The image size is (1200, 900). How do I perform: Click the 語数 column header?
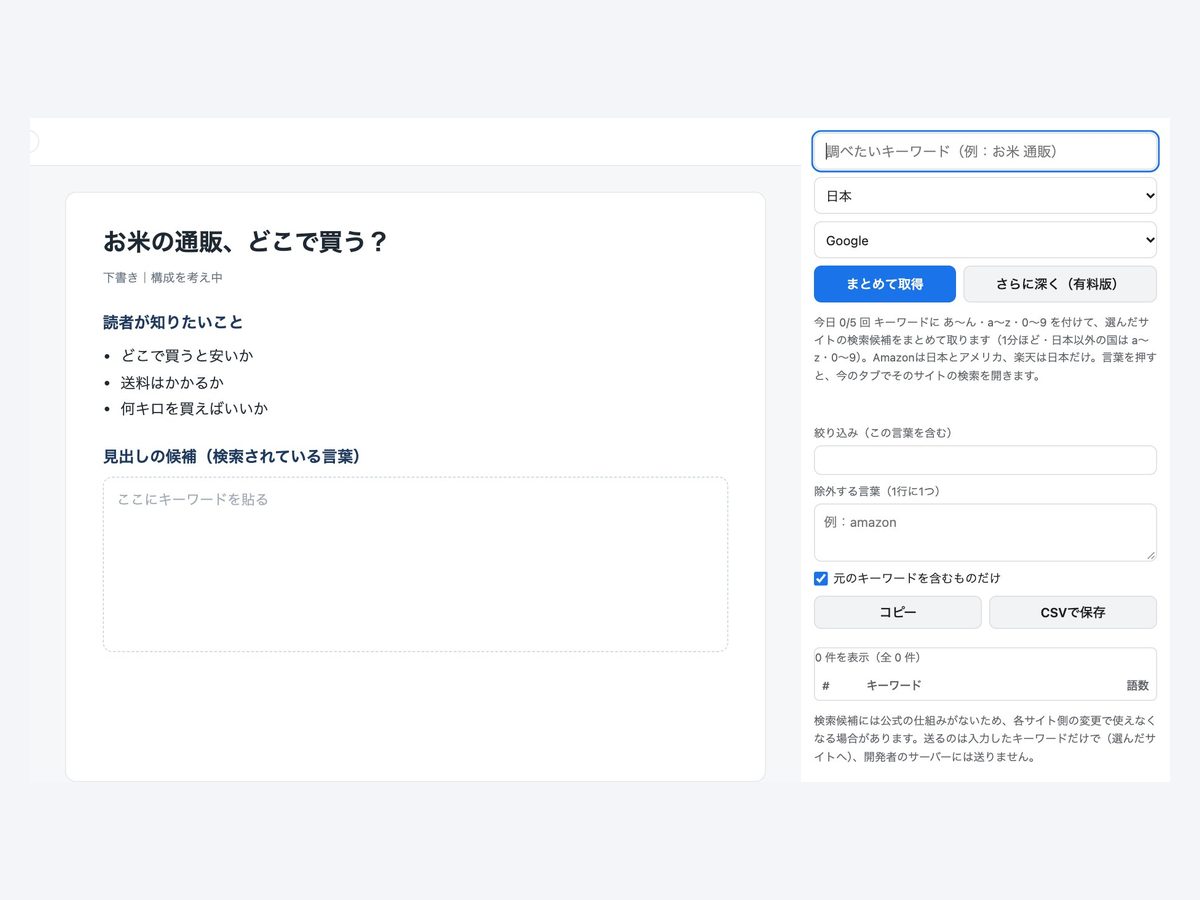pyautogui.click(x=1138, y=685)
